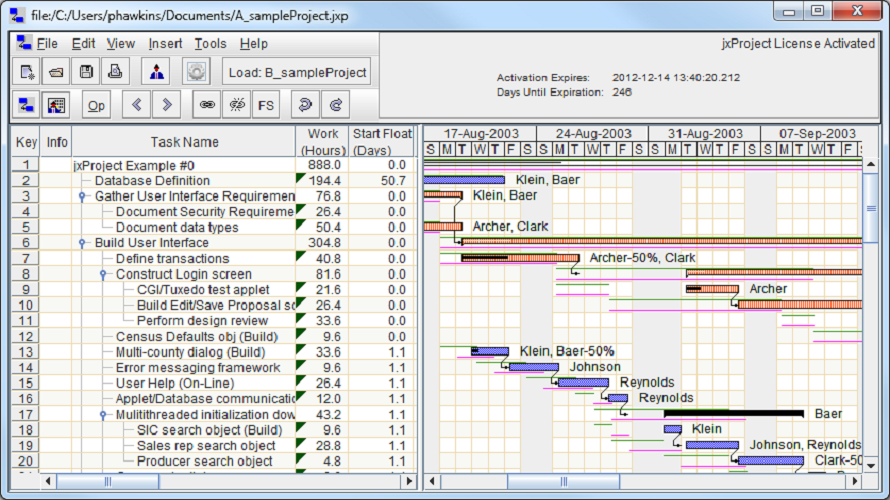
Task: Select the CGI/Tuxedo test applet task
Action: coord(203,290)
